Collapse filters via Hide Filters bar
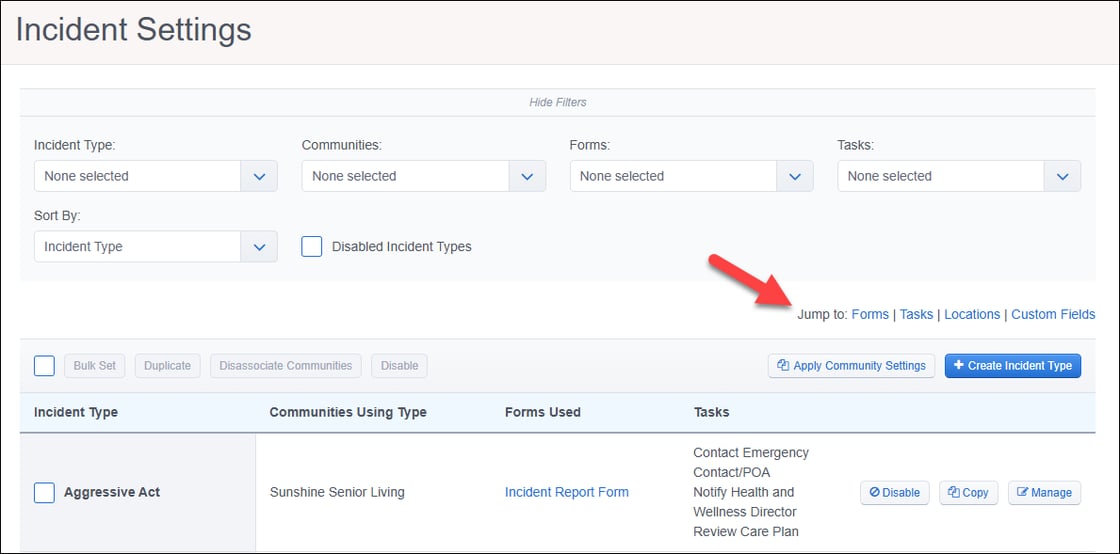1120x554 pixels. coord(557,102)
